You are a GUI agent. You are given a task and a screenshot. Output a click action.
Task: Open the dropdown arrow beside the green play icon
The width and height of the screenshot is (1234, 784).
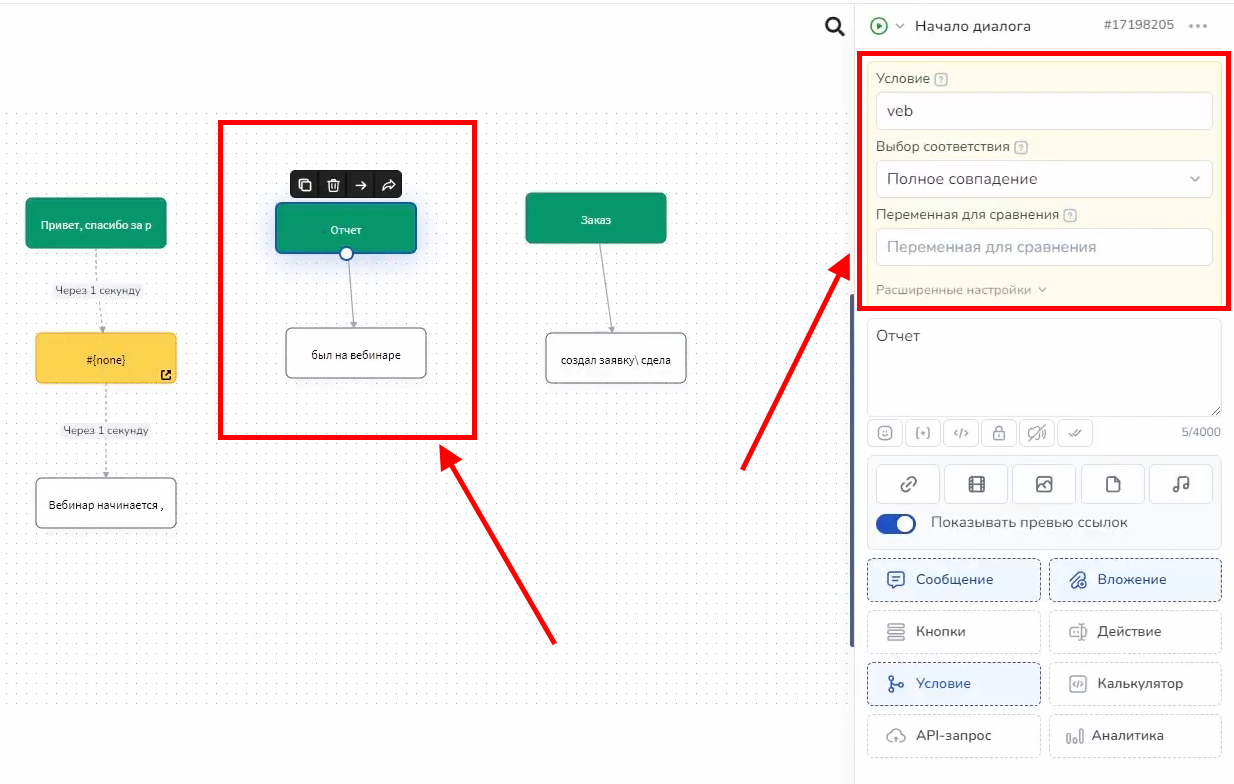tap(900, 27)
